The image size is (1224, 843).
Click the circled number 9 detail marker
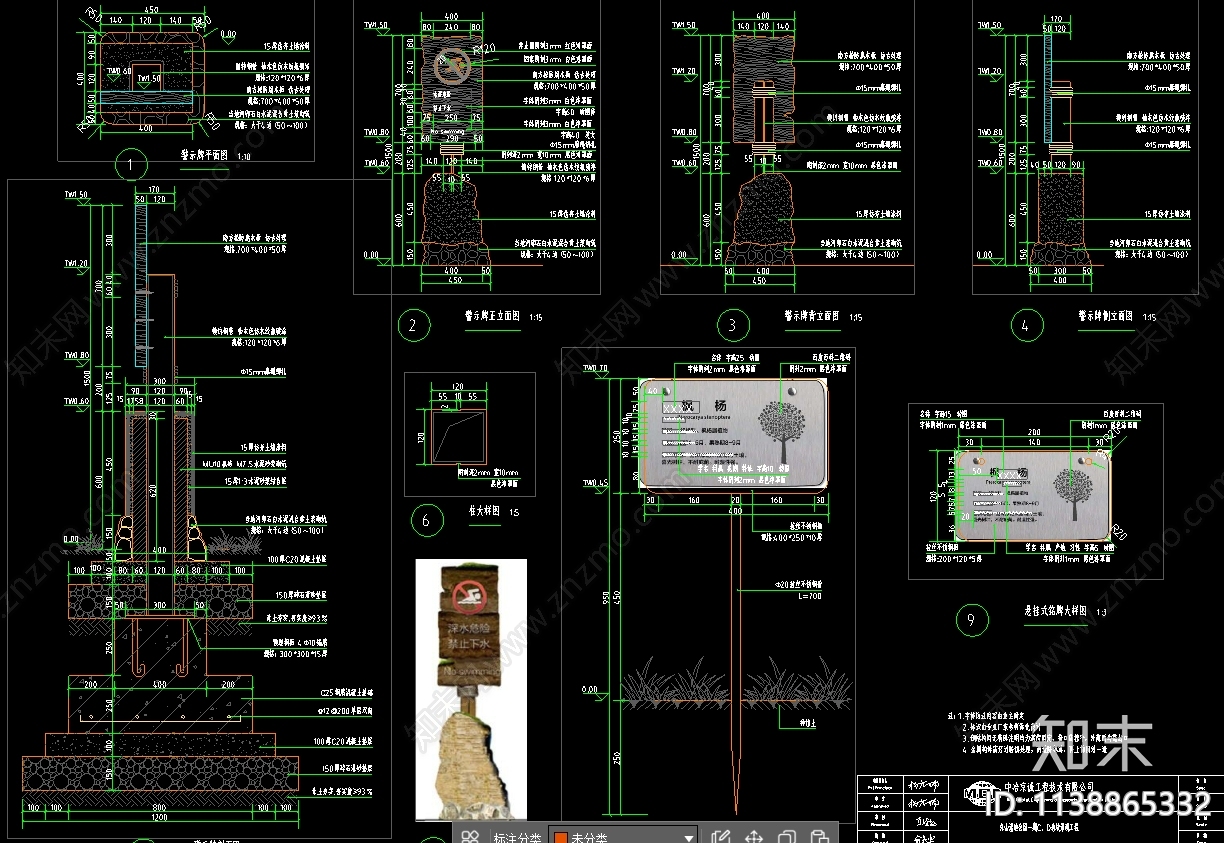971,621
